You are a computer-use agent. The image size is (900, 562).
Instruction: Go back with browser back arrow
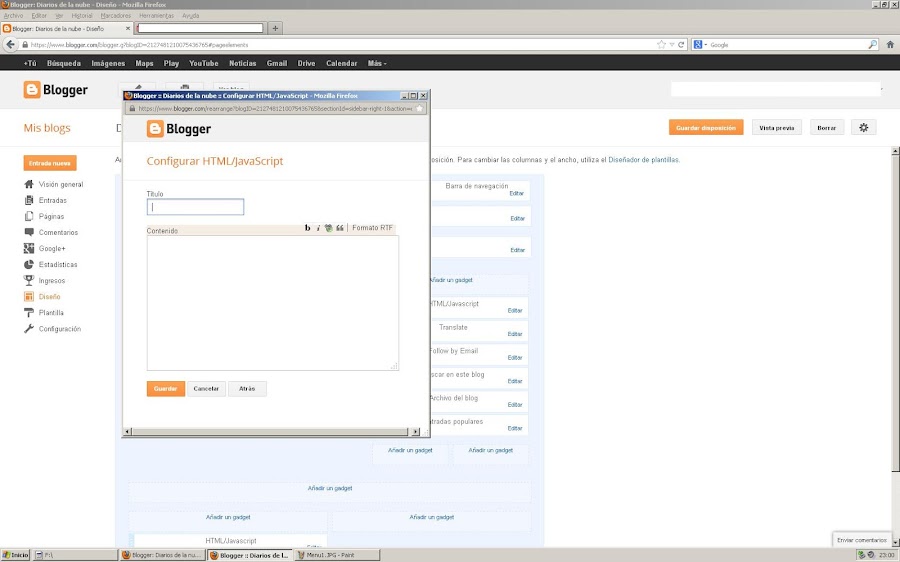point(10,44)
